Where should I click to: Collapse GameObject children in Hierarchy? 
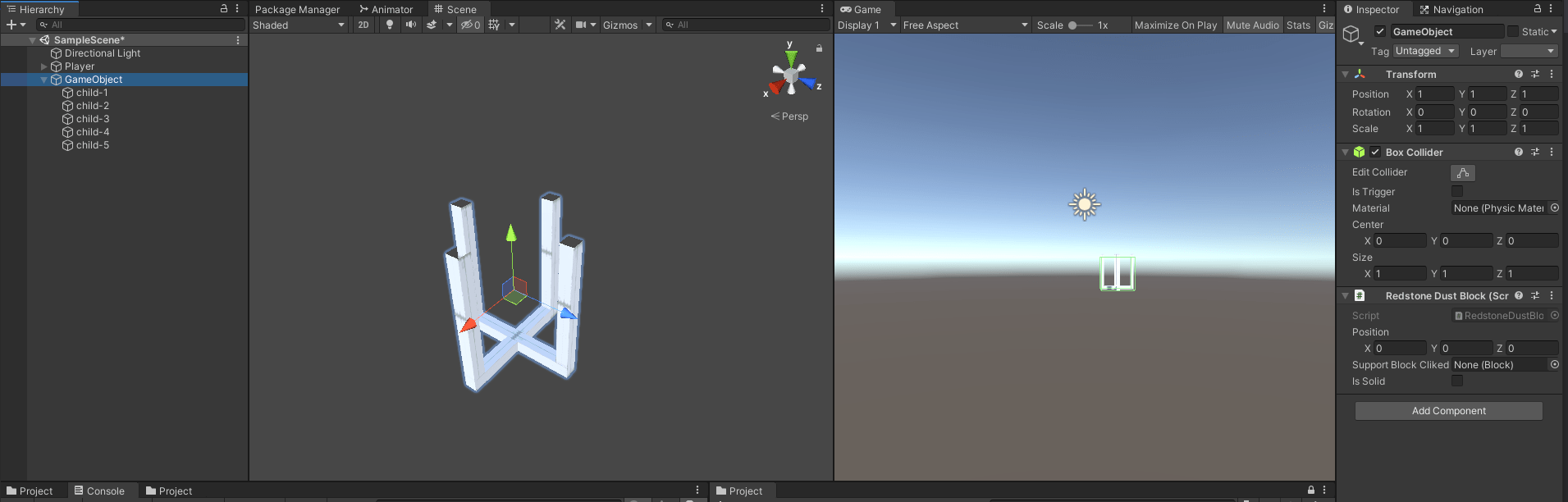44,80
